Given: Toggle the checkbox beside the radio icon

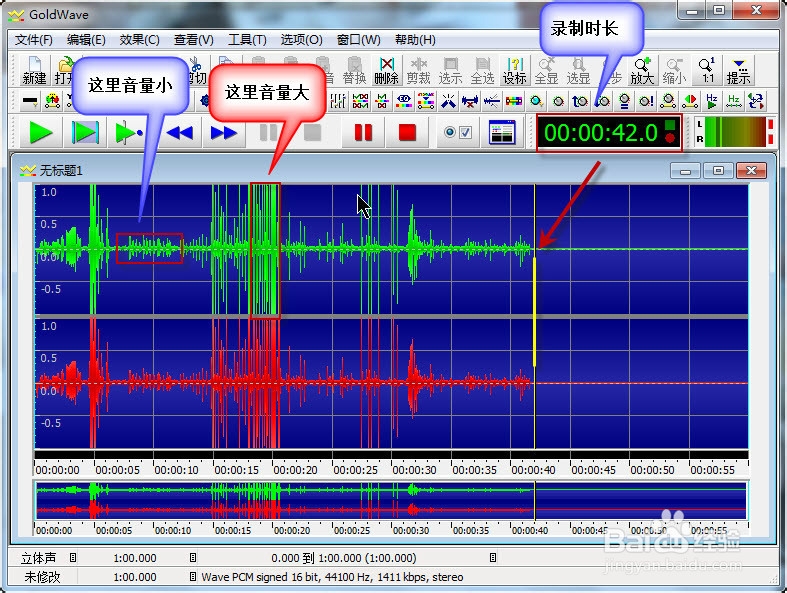Looking at the screenshot, I should coord(466,132).
